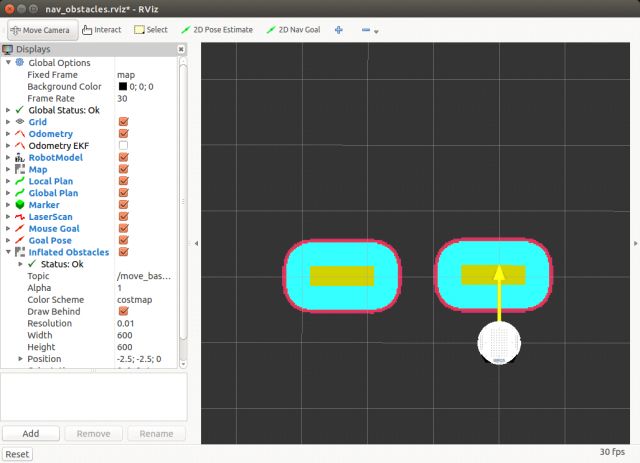Collapse the Global Options tree node
This screenshot has width=640, height=463.
pyautogui.click(x=8, y=63)
